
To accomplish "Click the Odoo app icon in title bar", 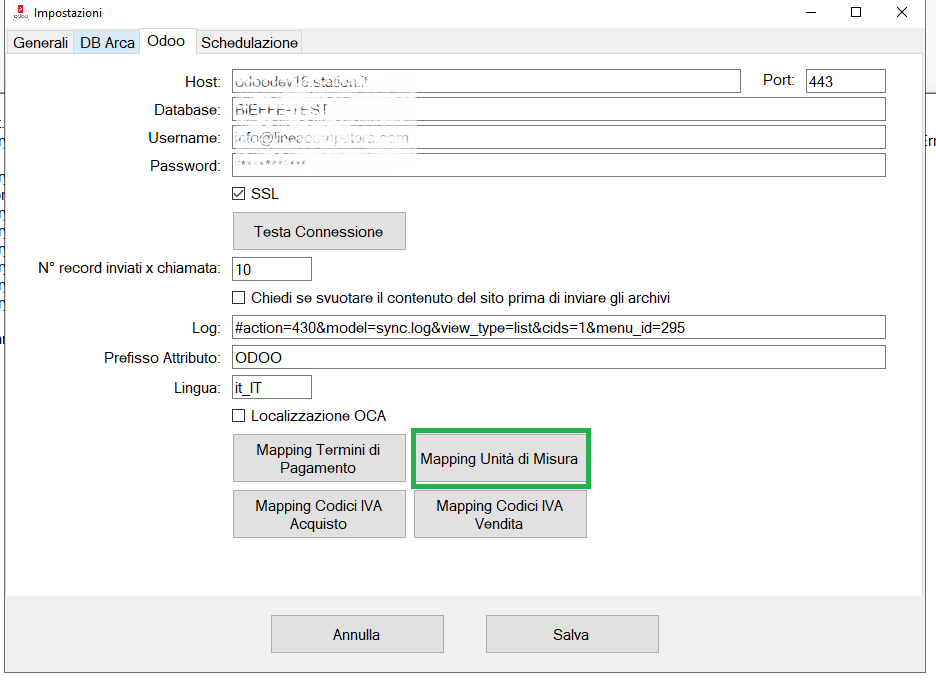I will coord(19,13).
